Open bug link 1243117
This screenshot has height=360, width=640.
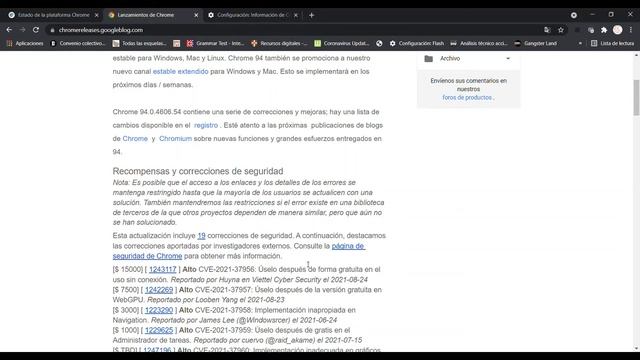(x=162, y=269)
